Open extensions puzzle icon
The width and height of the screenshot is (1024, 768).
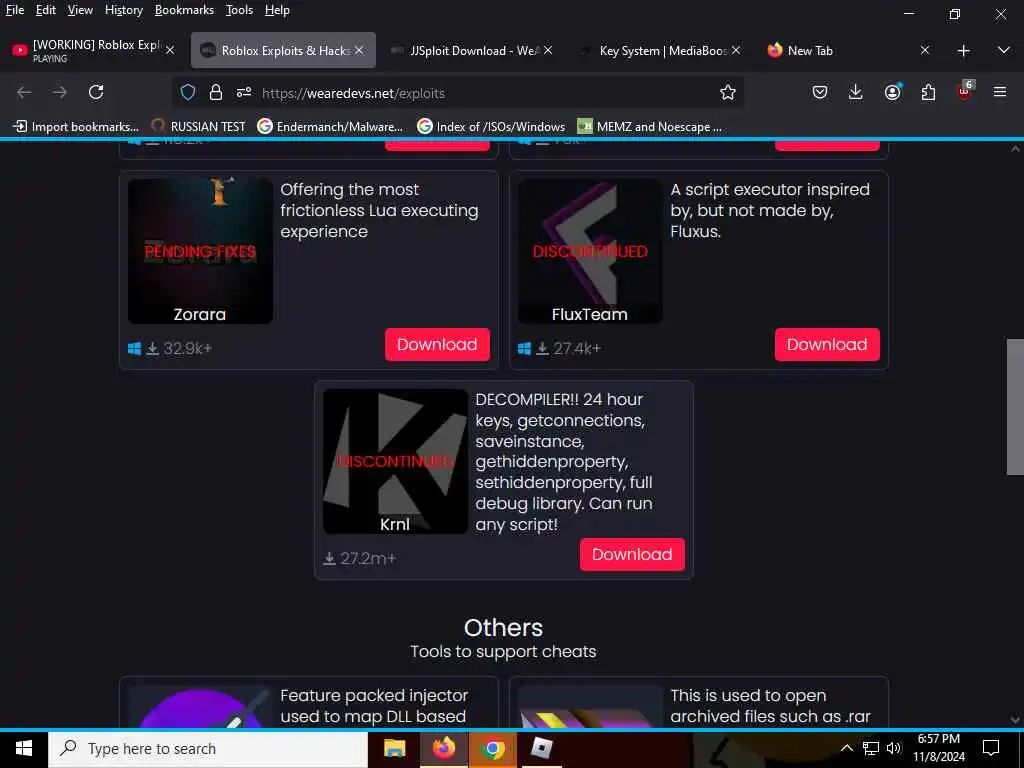pos(929,93)
